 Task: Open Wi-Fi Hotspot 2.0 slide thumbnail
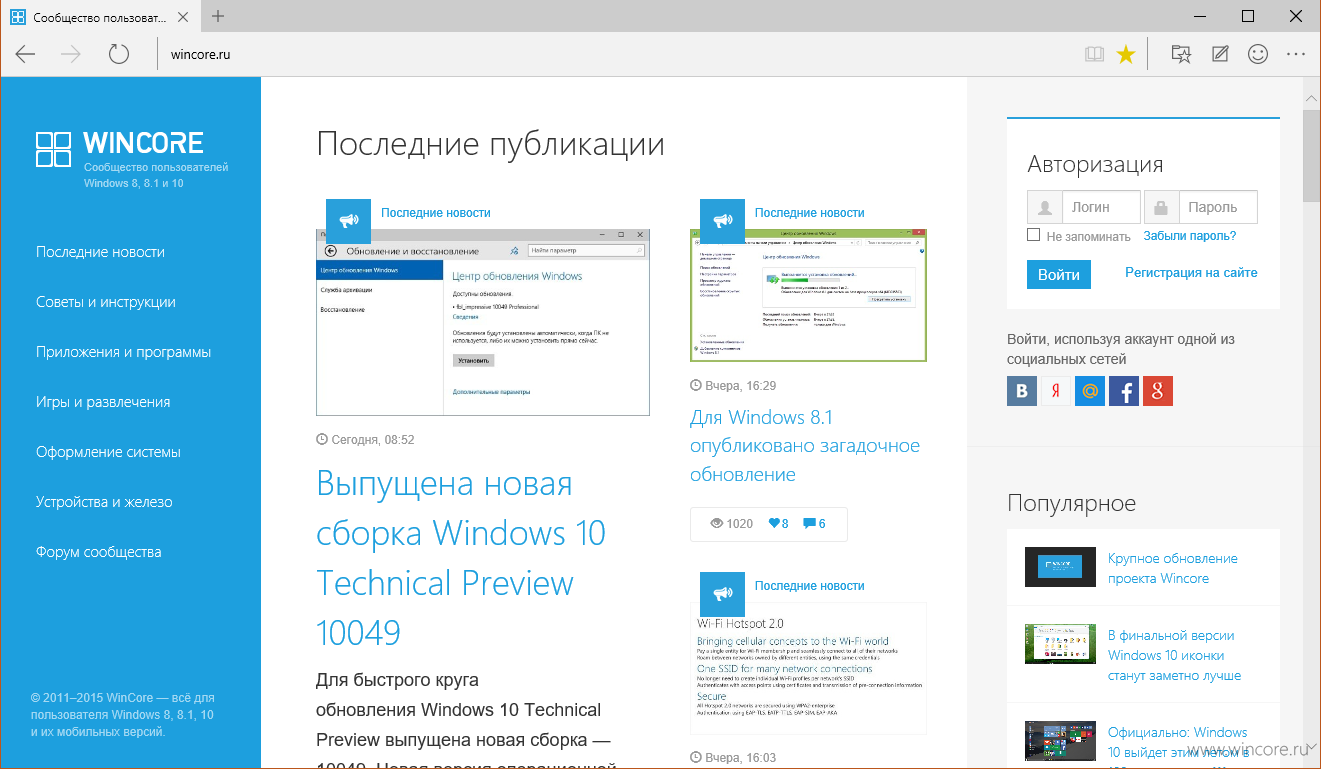[x=808, y=669]
